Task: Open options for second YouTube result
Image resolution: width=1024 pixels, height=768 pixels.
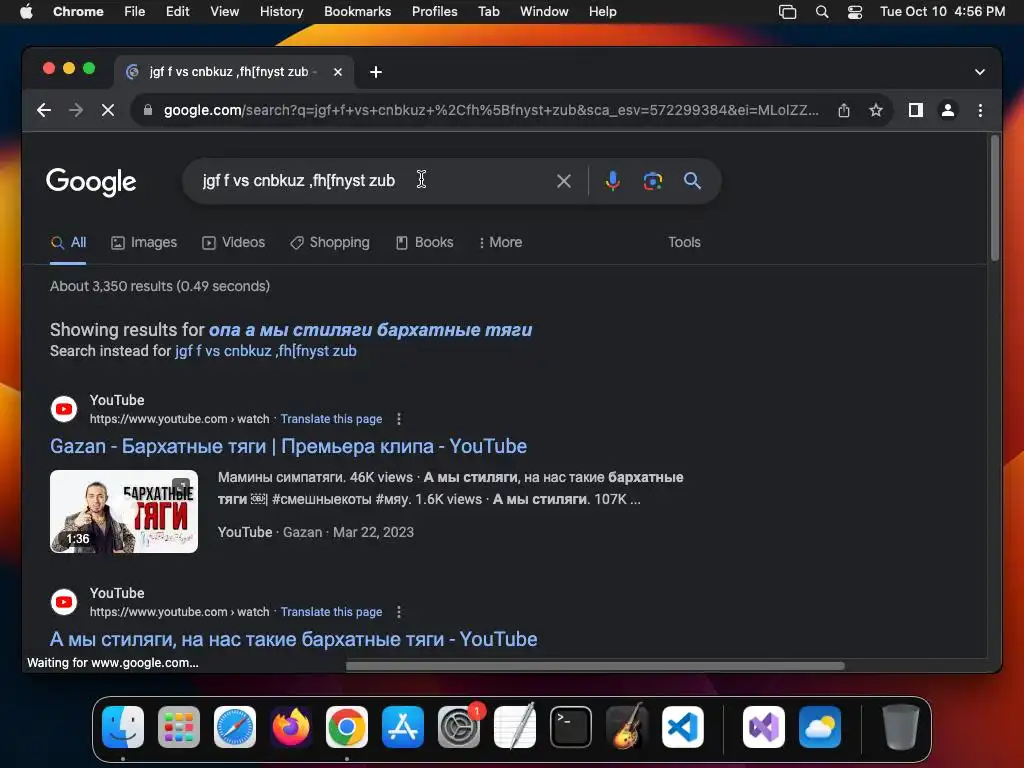Action: [399, 612]
